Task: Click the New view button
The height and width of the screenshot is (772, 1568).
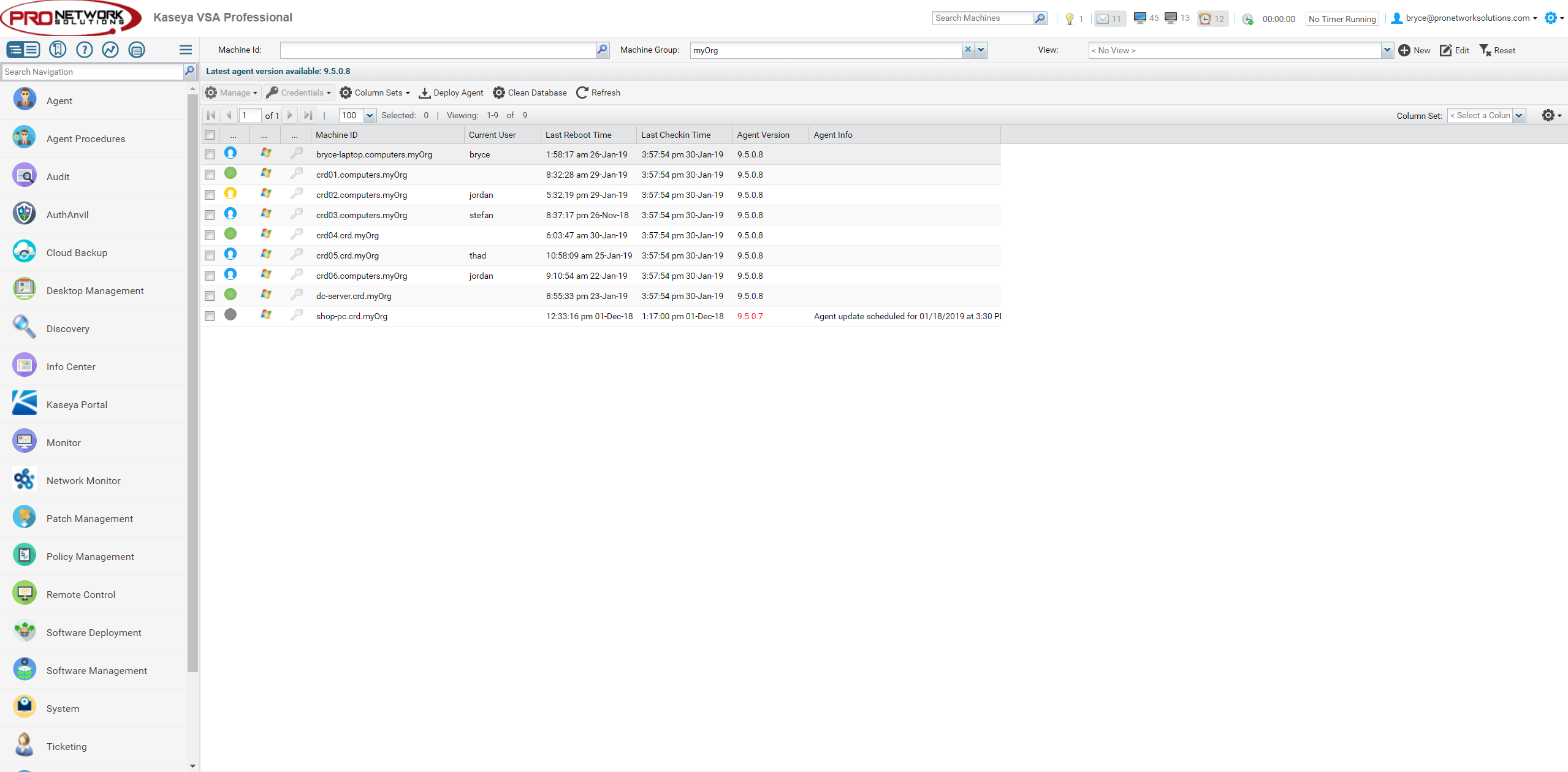Action: [x=1414, y=50]
